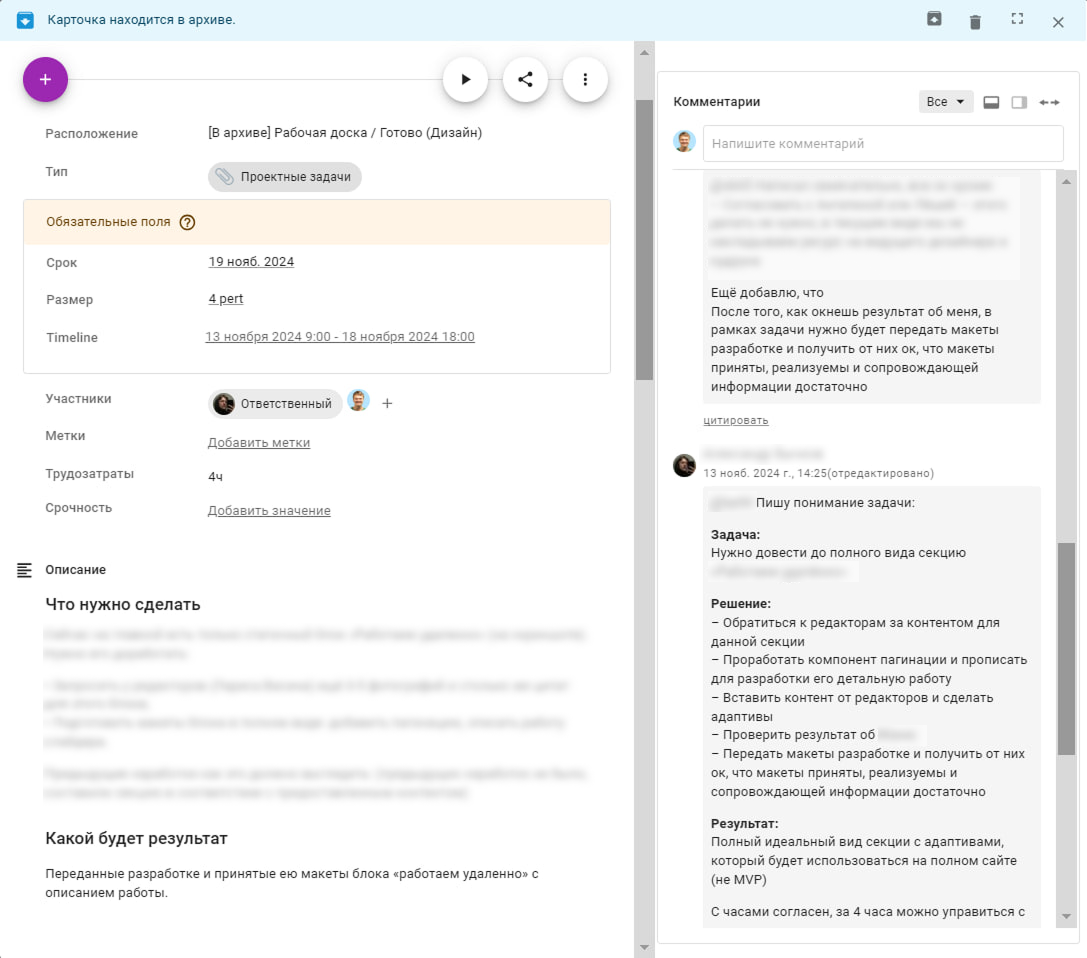The image size is (1087, 958).
Task: Click the Описание section icon
Action: [24, 571]
